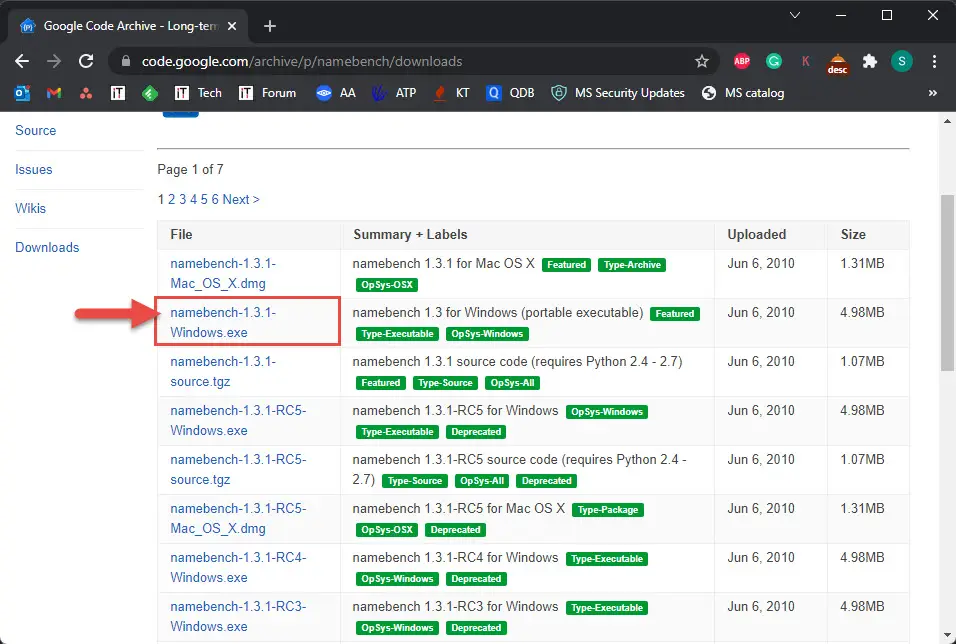The image size is (956, 644).
Task: Open the KT bookmark
Action: point(451,93)
